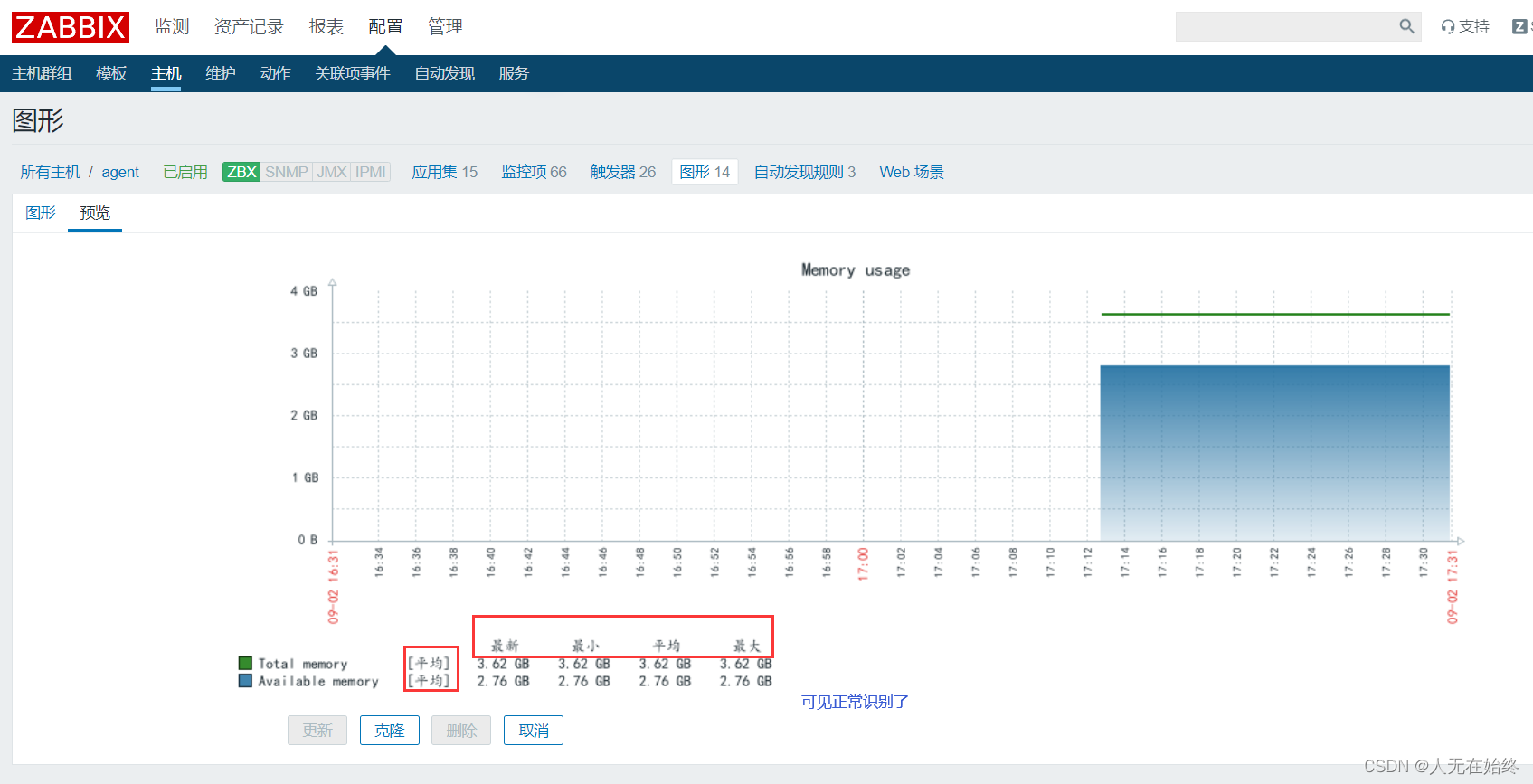Click the 更新 button

[x=317, y=731]
